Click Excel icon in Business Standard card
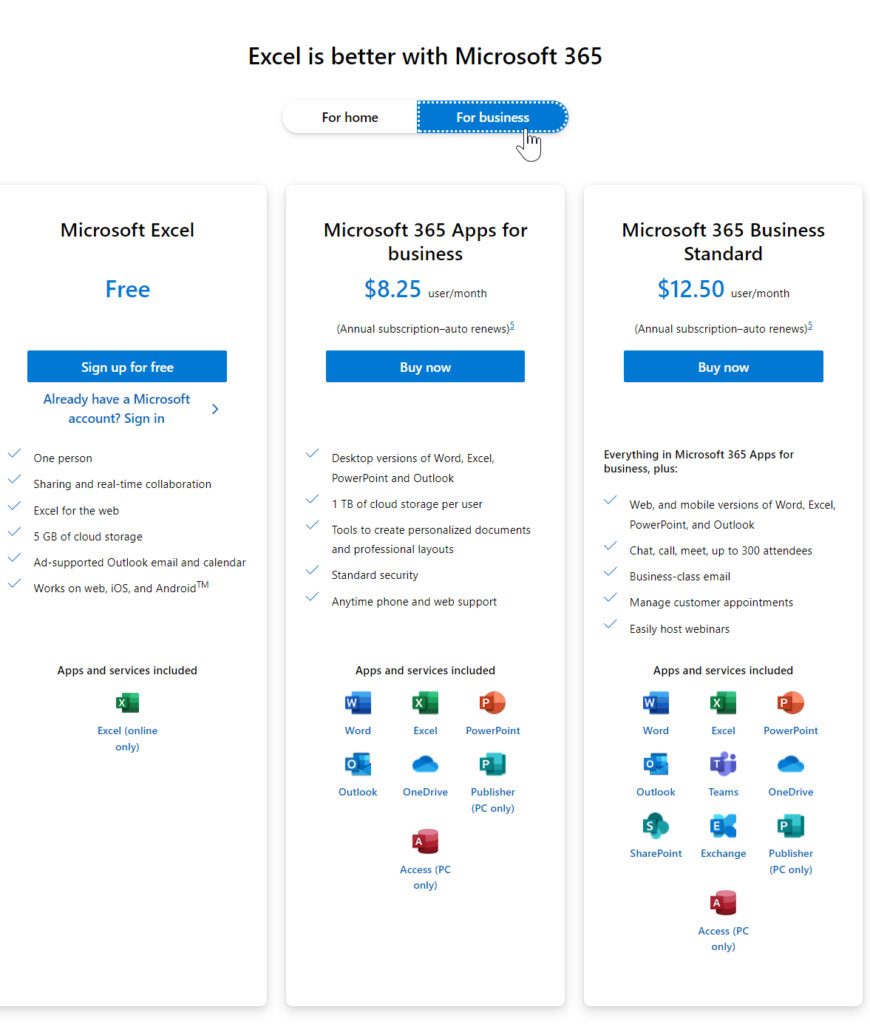This screenshot has height=1024, width=870. (x=723, y=703)
